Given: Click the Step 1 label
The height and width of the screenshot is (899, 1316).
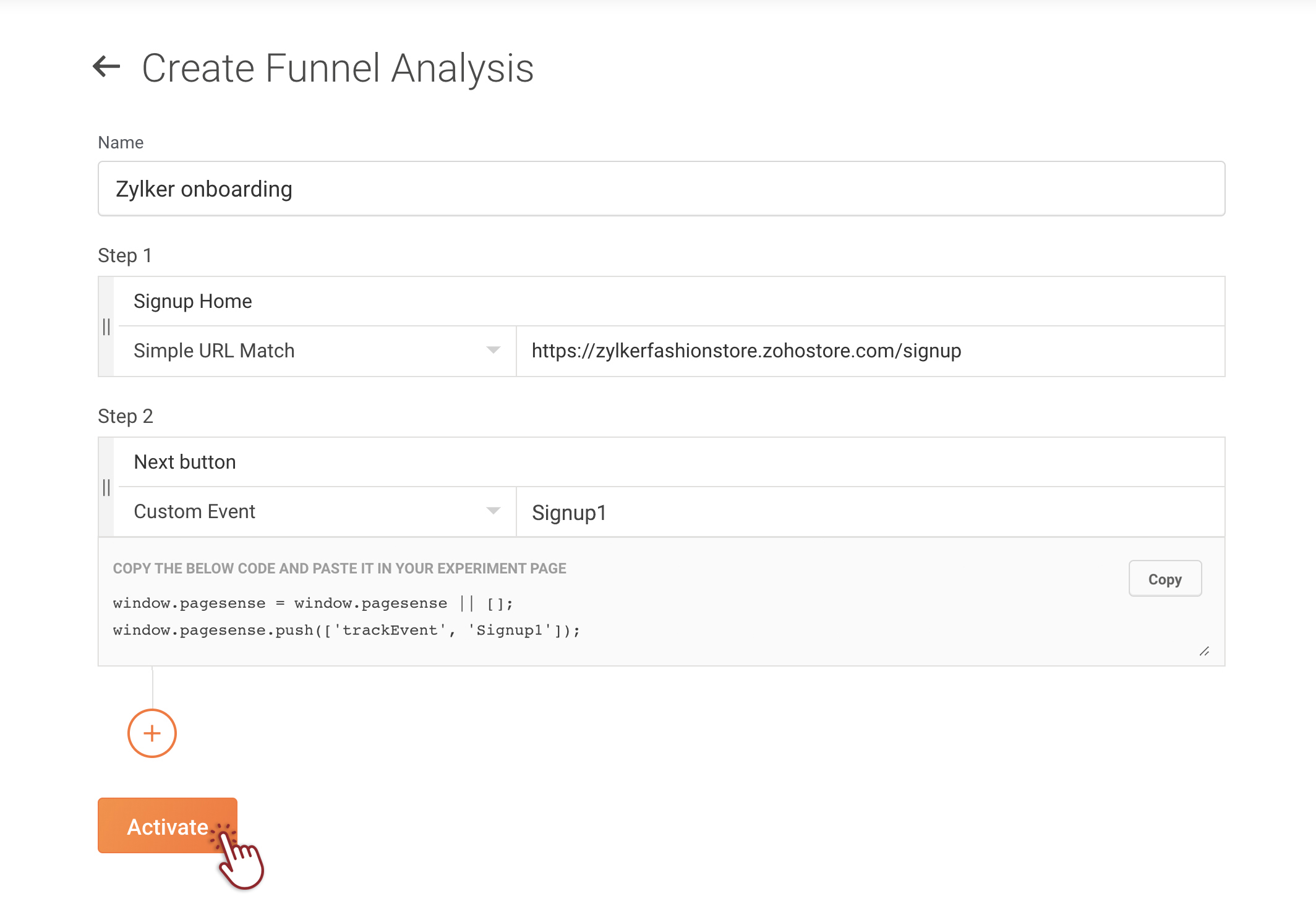Looking at the screenshot, I should point(125,255).
